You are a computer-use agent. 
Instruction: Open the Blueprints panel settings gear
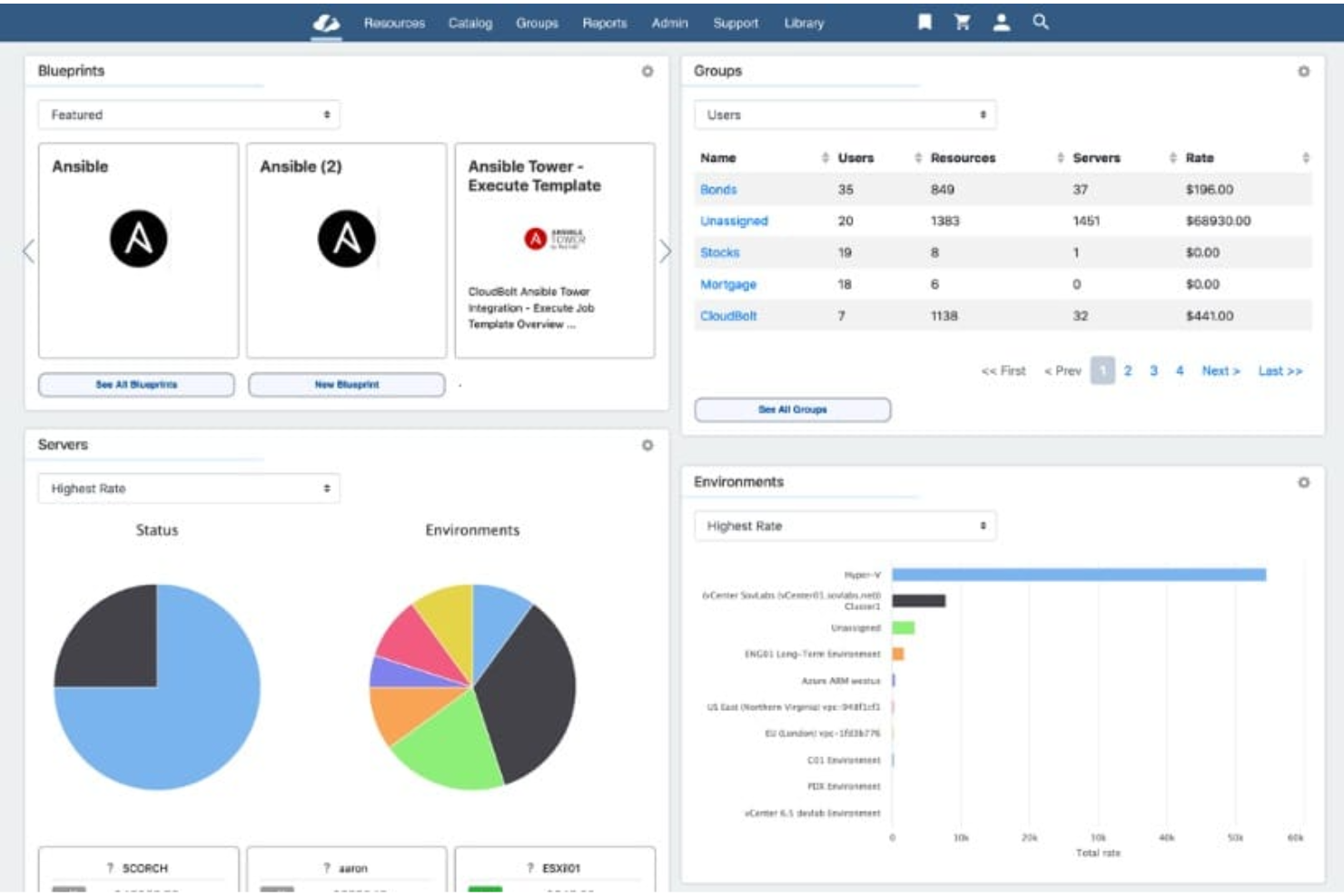[647, 70]
